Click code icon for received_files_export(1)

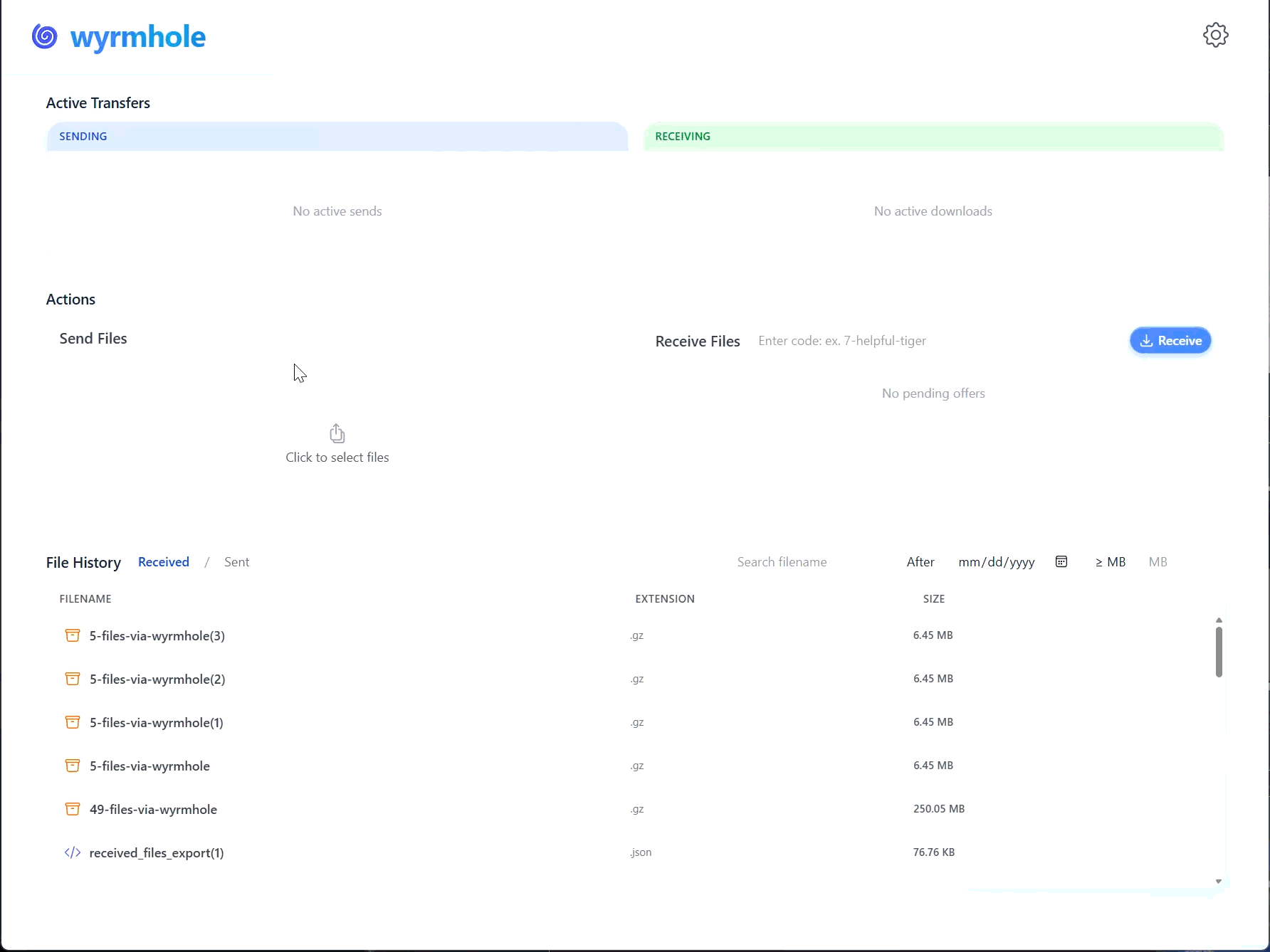coord(73,852)
